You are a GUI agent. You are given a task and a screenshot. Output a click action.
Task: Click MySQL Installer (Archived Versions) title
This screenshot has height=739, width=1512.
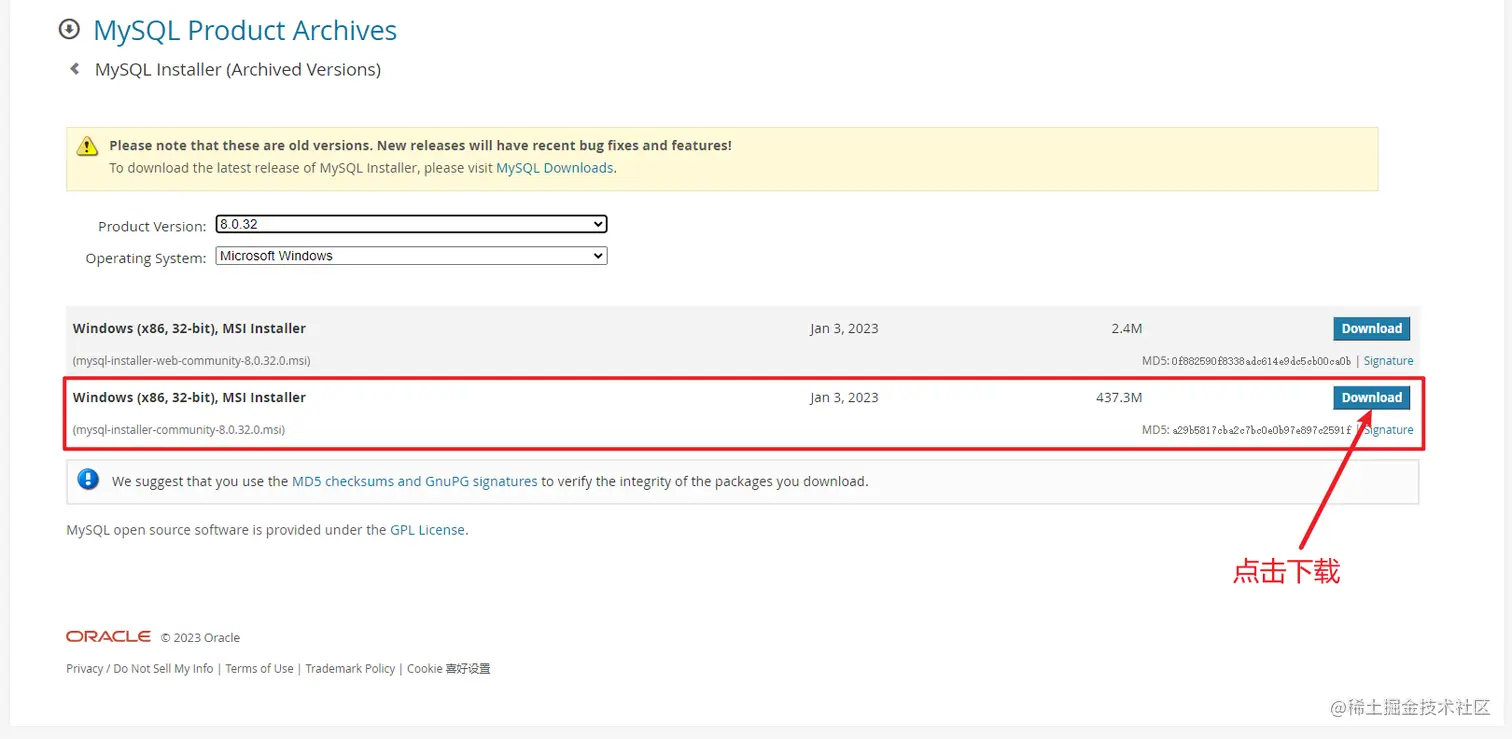(238, 69)
